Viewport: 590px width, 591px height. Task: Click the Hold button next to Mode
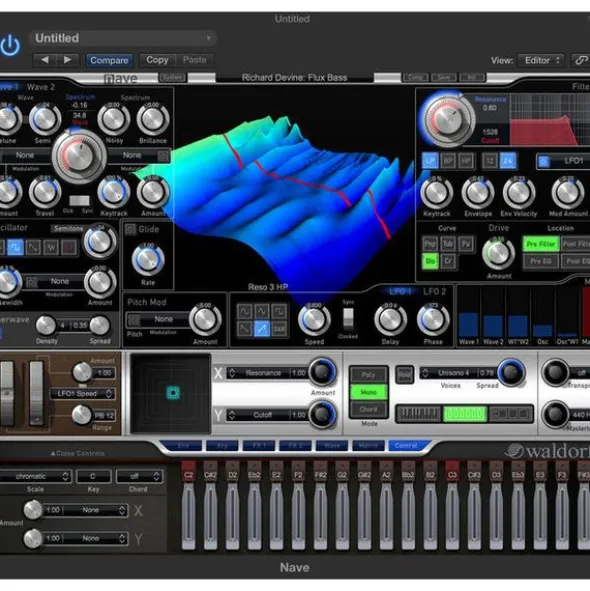click(x=405, y=375)
